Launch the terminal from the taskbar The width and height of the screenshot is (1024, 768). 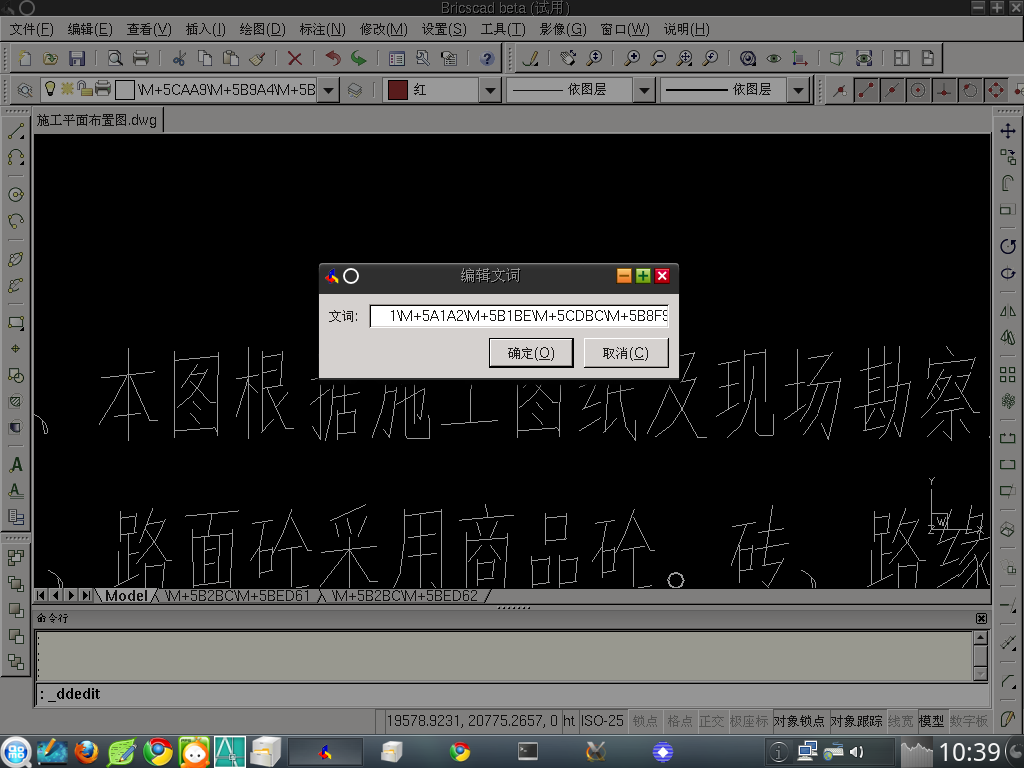(x=528, y=752)
